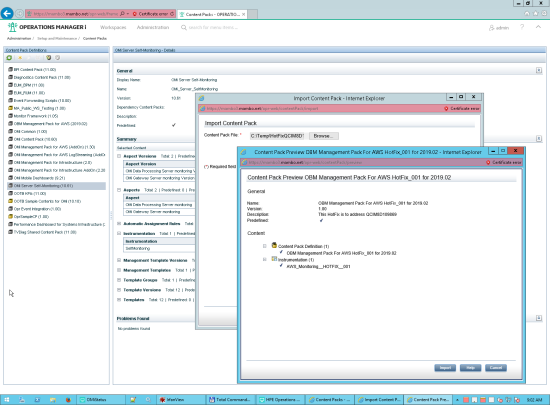The height and width of the screenshot is (405, 550).
Task: Switch to the Content Packs browser tab
Action: pyautogui.click(x=212, y=14)
